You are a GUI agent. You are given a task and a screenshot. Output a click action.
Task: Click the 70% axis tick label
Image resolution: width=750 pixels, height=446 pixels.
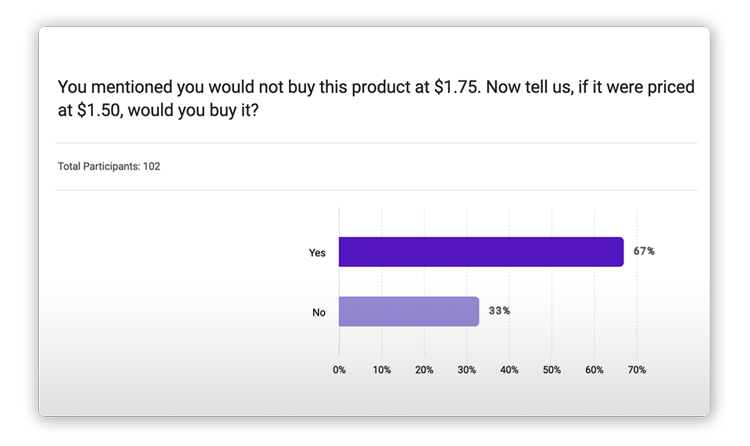click(x=636, y=370)
